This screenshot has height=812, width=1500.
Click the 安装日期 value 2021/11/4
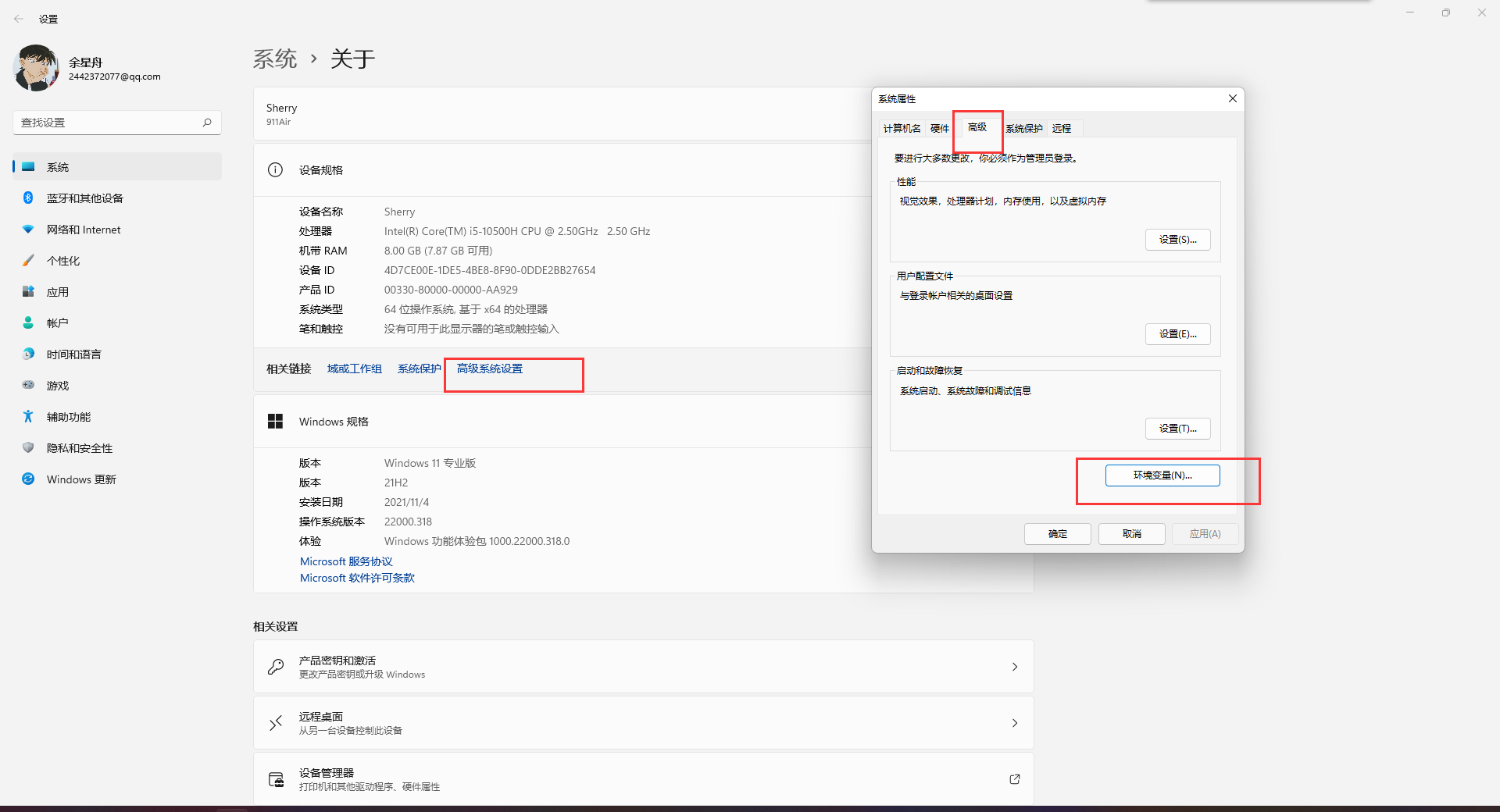(x=406, y=502)
